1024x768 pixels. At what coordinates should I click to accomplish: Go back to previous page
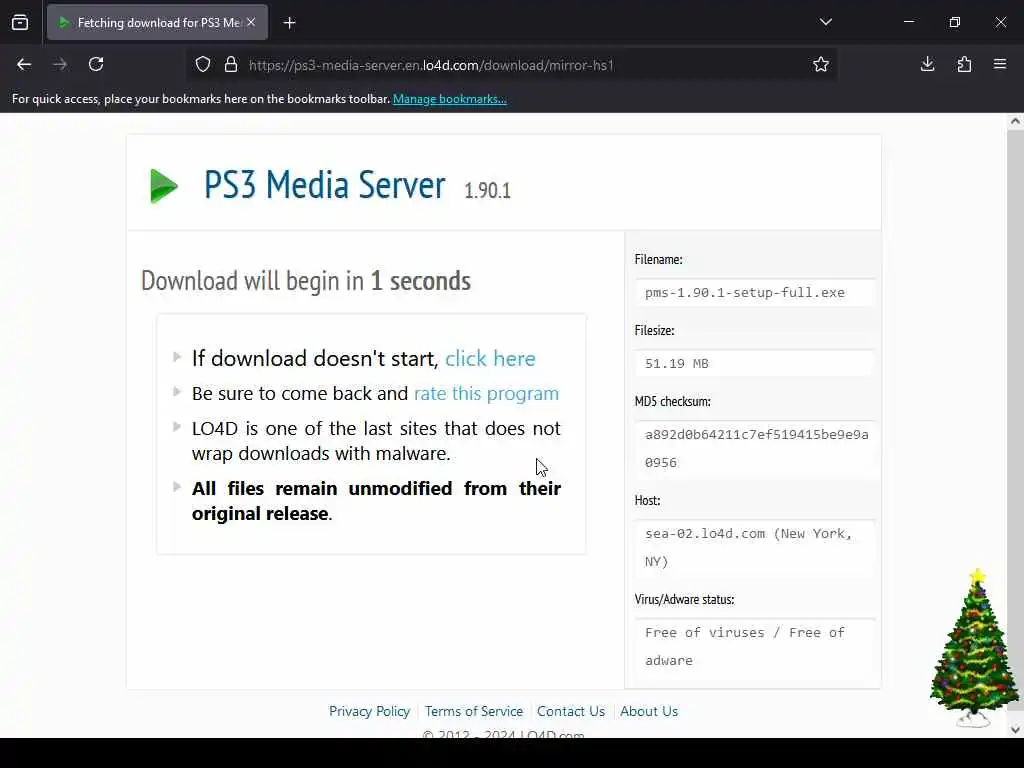[24, 64]
